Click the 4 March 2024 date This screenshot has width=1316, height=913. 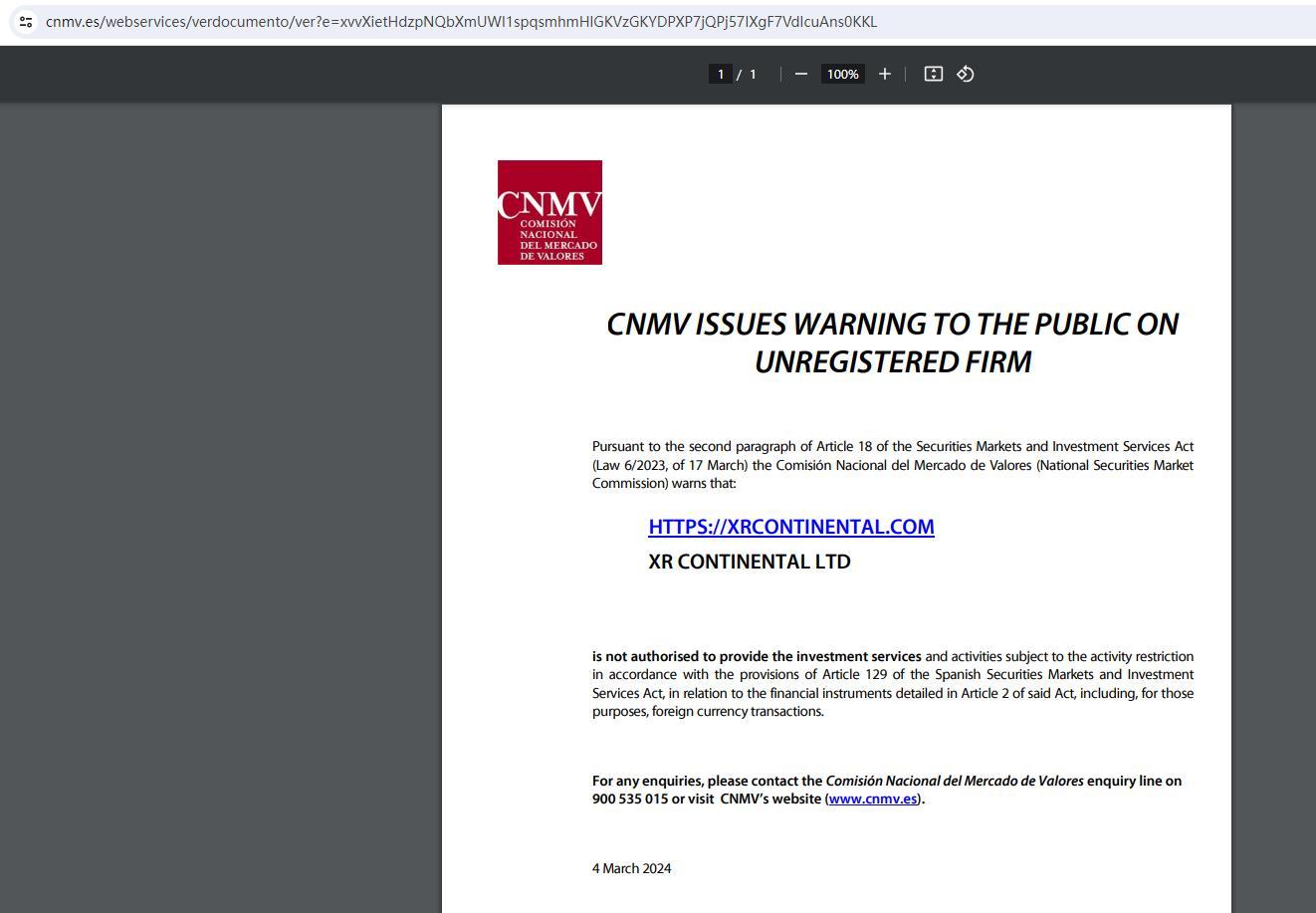click(631, 868)
